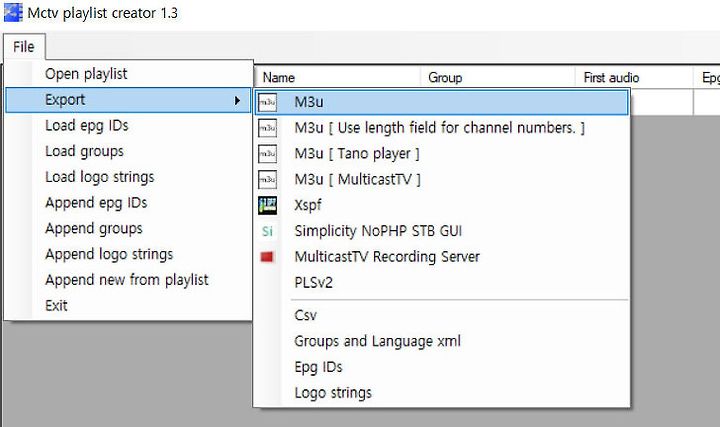Click the Mctv app icon in the title bar
Viewport: 720px width, 427px height.
click(13, 13)
